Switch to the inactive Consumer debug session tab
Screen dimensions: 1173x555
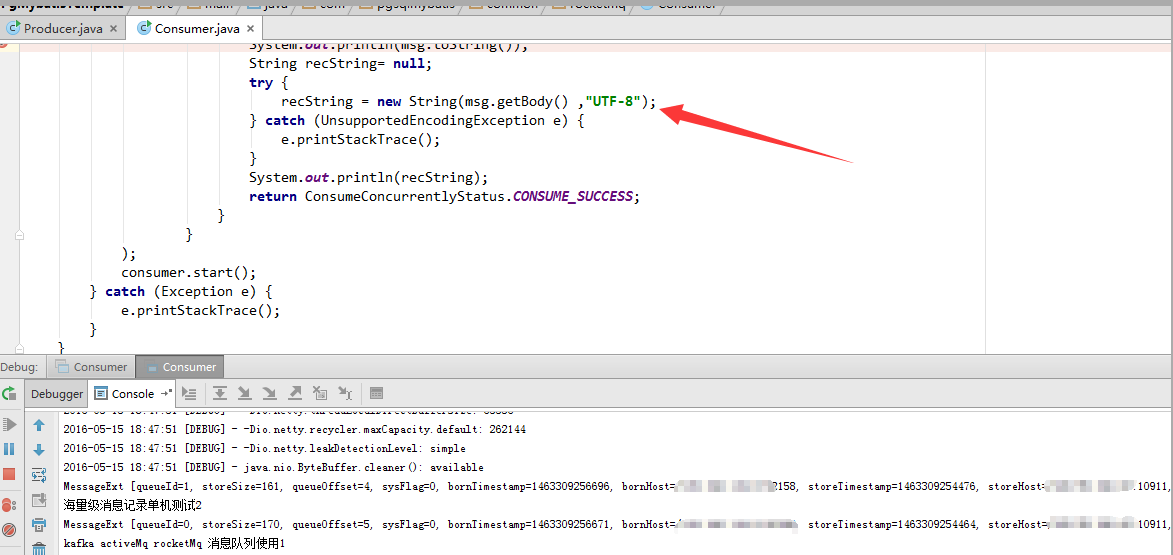(x=91, y=367)
